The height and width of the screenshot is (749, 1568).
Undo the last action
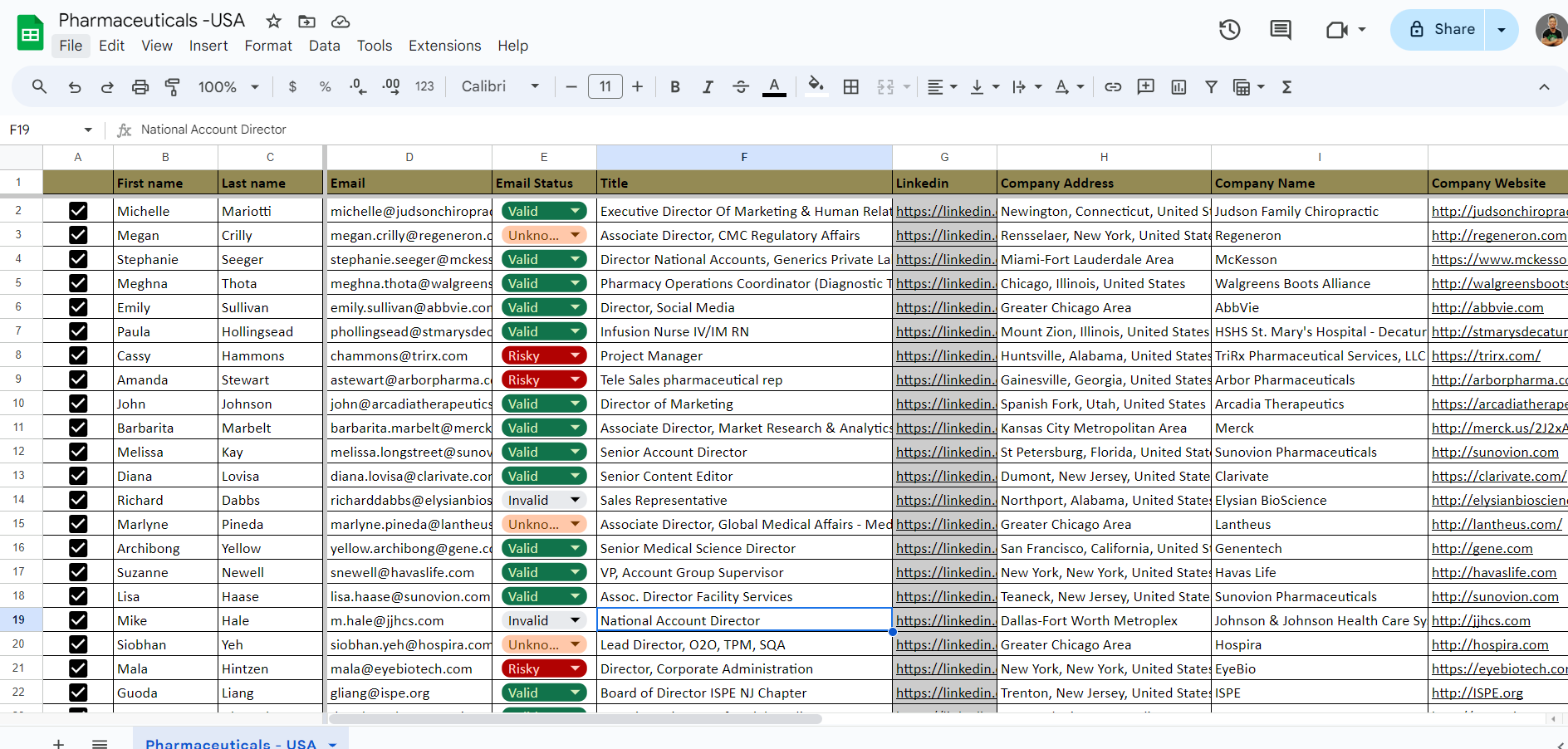pos(75,86)
